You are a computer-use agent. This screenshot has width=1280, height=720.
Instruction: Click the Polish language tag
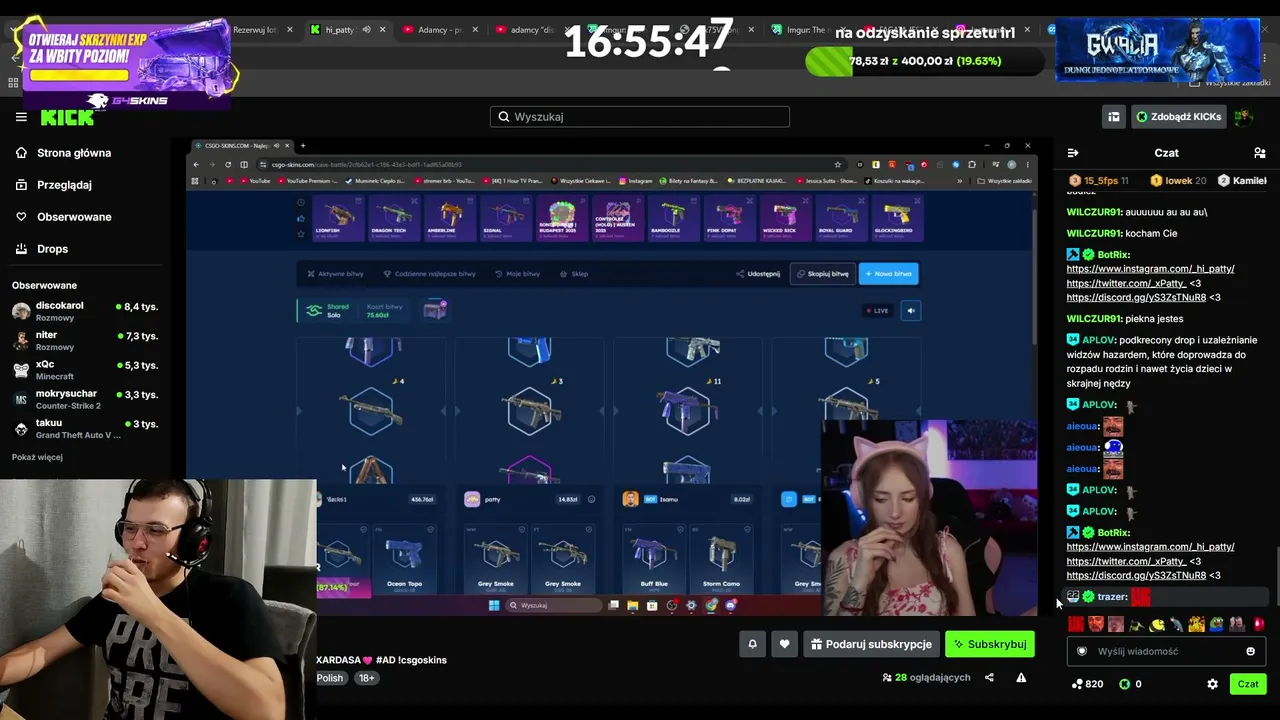click(x=330, y=678)
